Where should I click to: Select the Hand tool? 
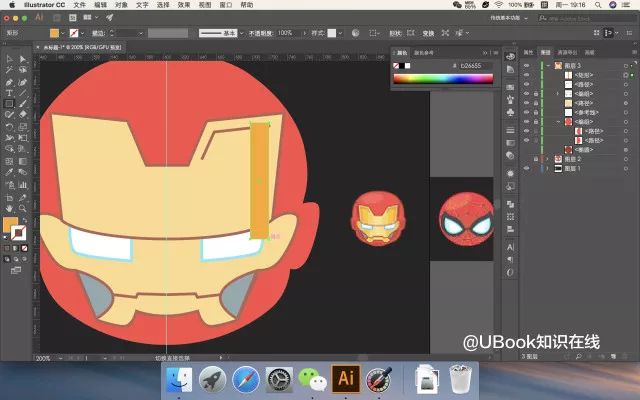pyautogui.click(x=9, y=209)
